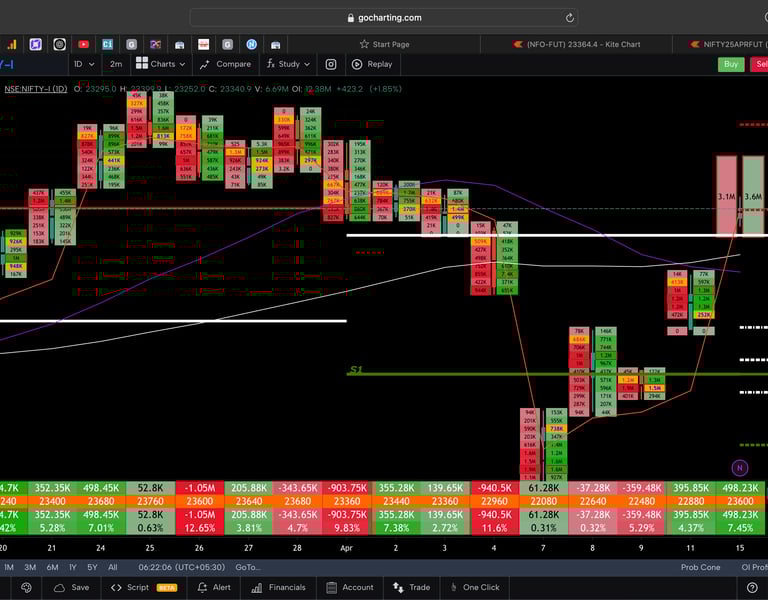
Task: Expand the 1D timeframe dropdown
Action: [x=84, y=64]
